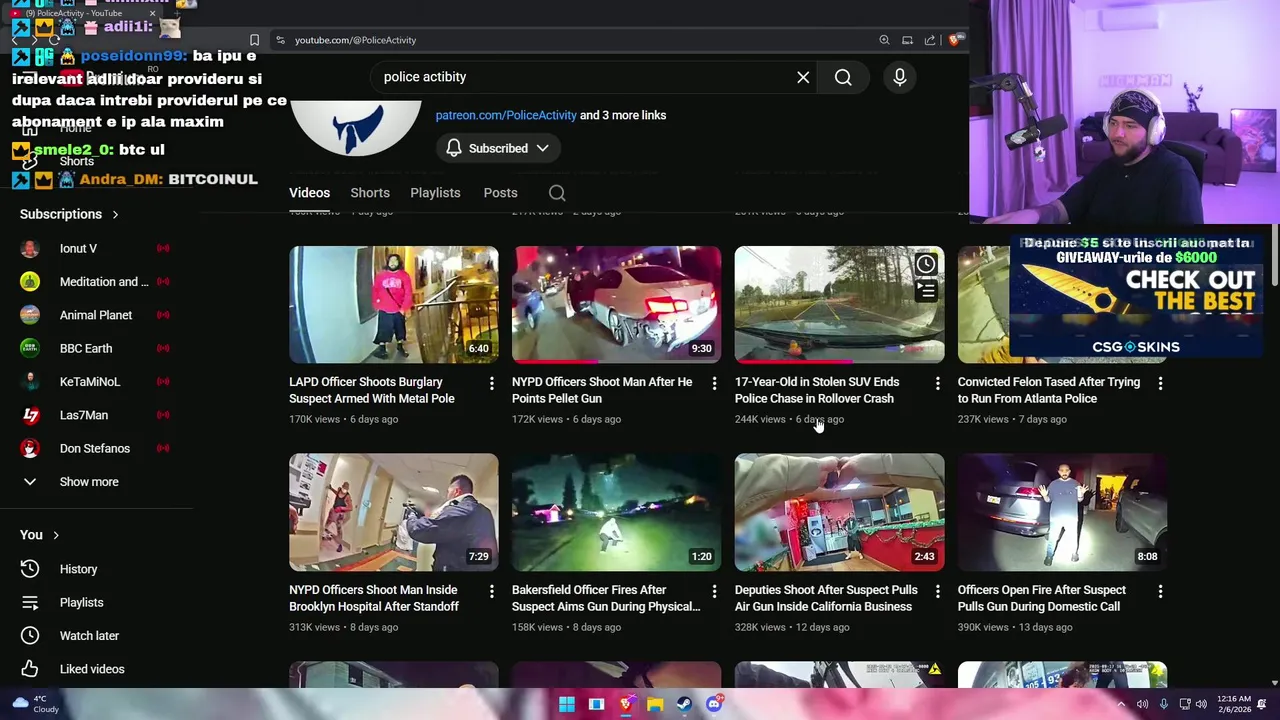Open options menu for NYPD Pellet Gun video
This screenshot has width=1280, height=720.
tap(714, 383)
